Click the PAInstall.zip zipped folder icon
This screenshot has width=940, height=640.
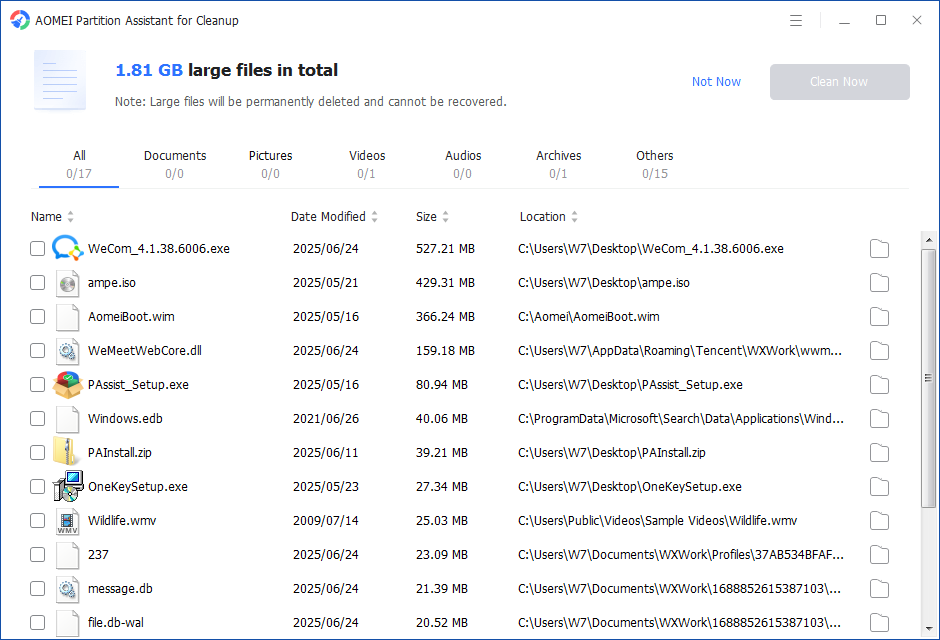click(x=65, y=452)
